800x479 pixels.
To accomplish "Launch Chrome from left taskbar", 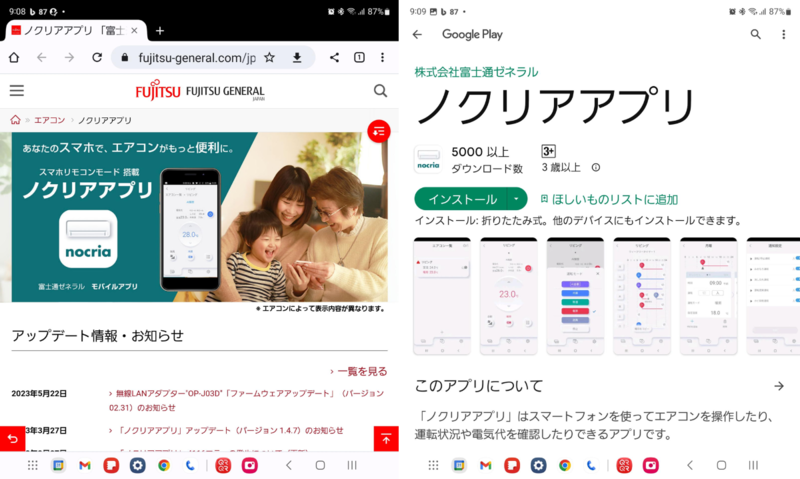I will 164,465.
